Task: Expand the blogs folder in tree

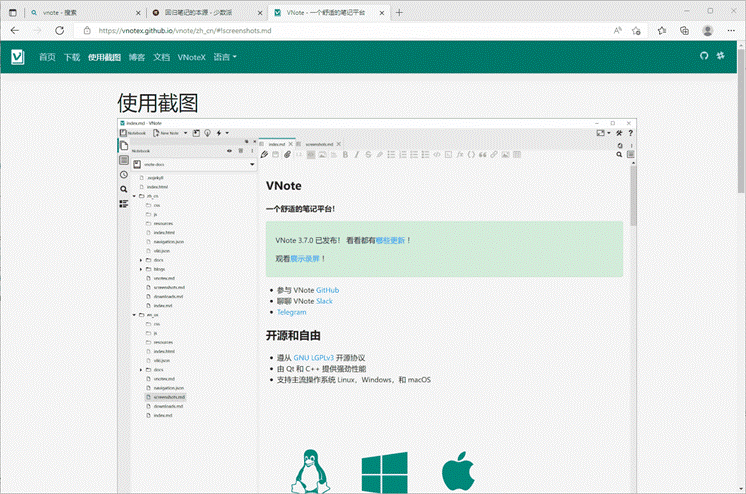Action: click(141, 269)
